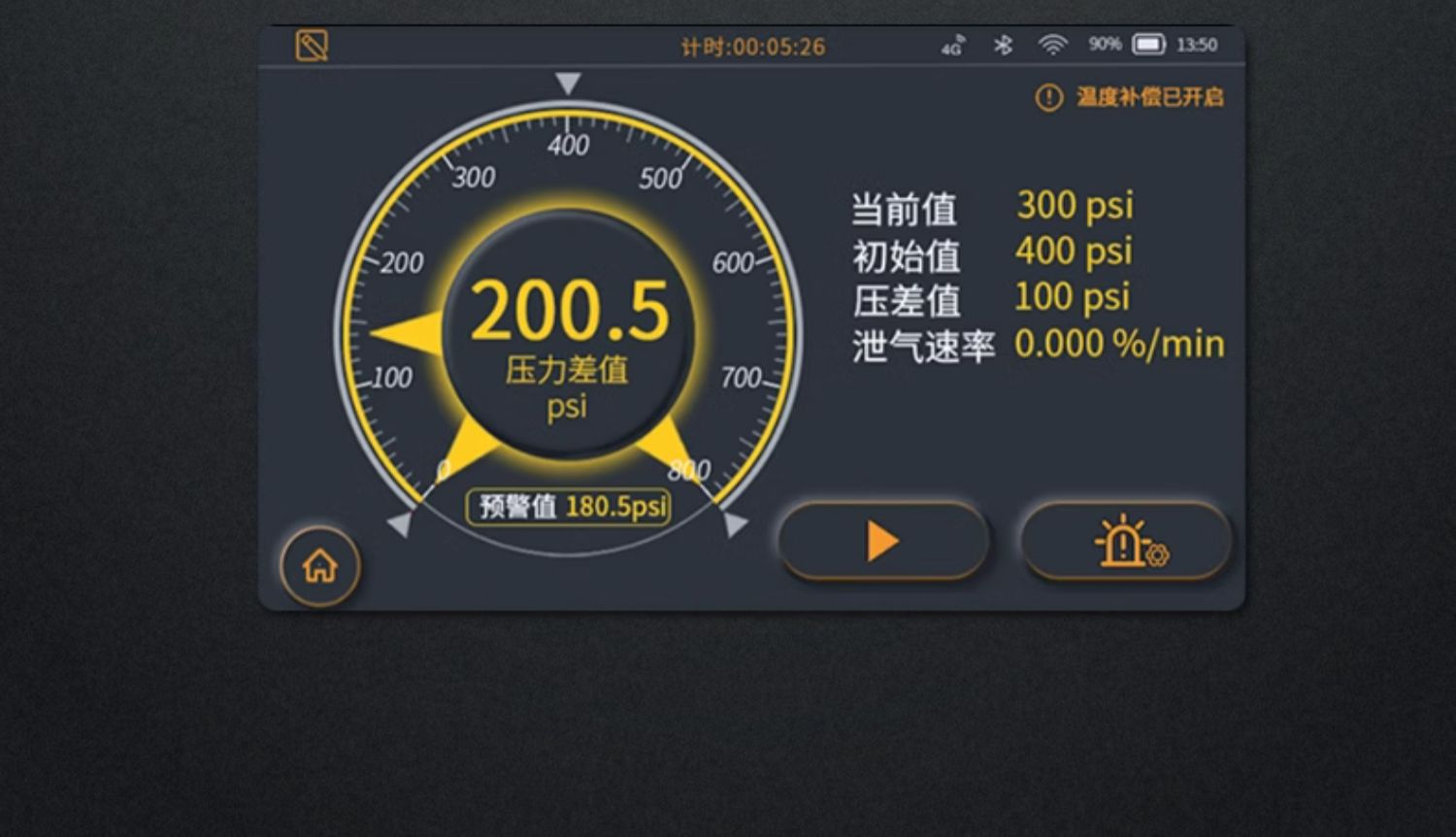Tap the Wi-Fi status icon
This screenshot has width=1456, height=837.
(x=1052, y=45)
